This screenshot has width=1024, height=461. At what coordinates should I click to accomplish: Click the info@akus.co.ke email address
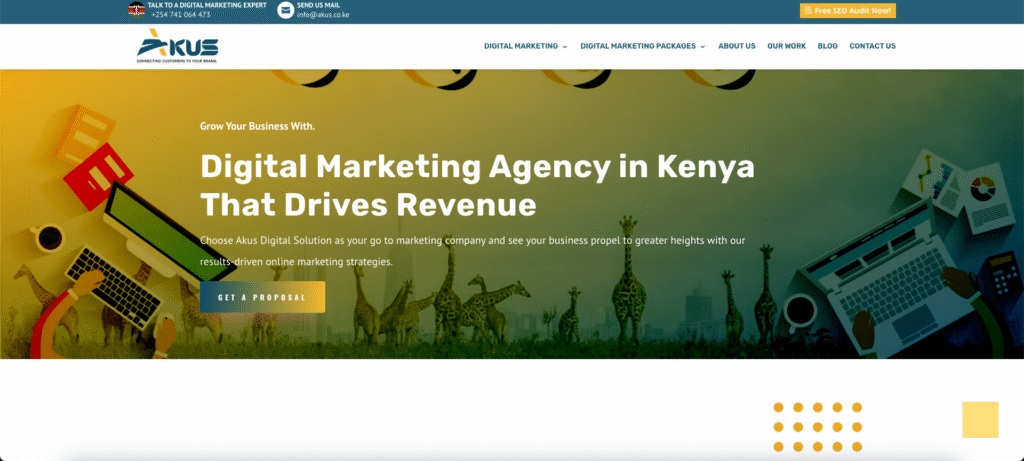tap(322, 15)
